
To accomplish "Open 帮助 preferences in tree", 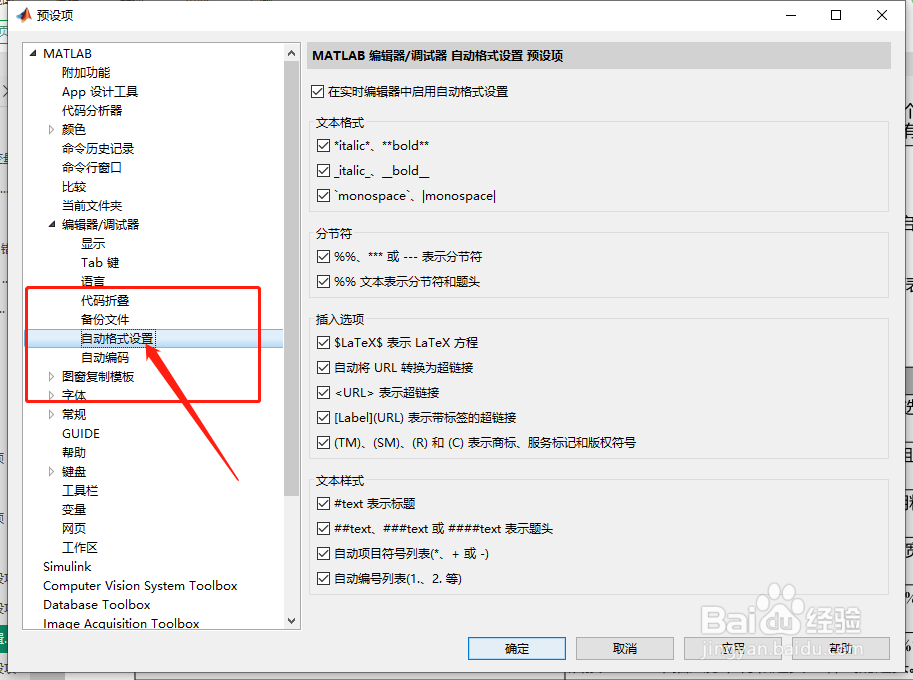I will pyautogui.click(x=74, y=452).
